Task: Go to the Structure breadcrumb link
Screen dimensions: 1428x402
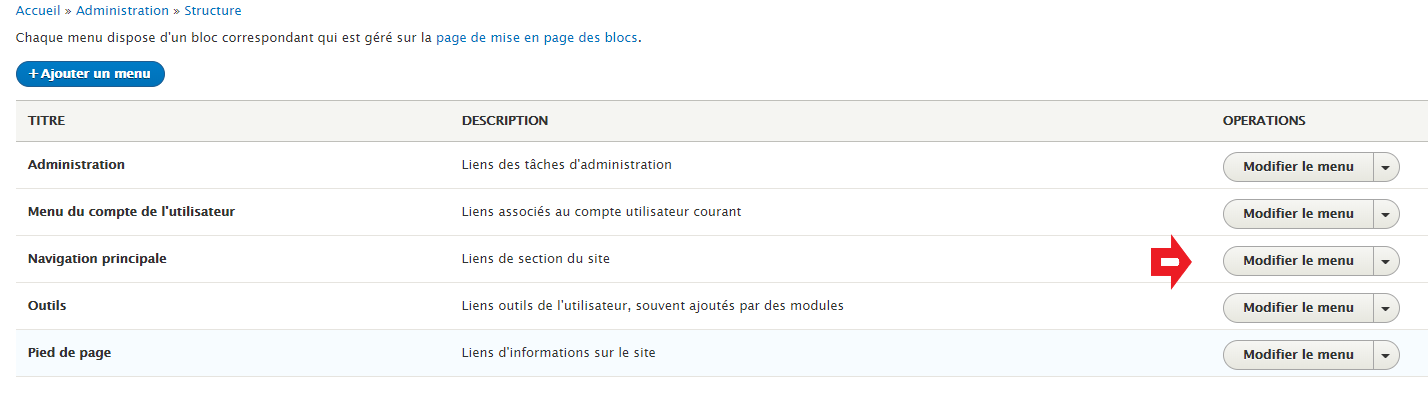Action: coord(213,11)
